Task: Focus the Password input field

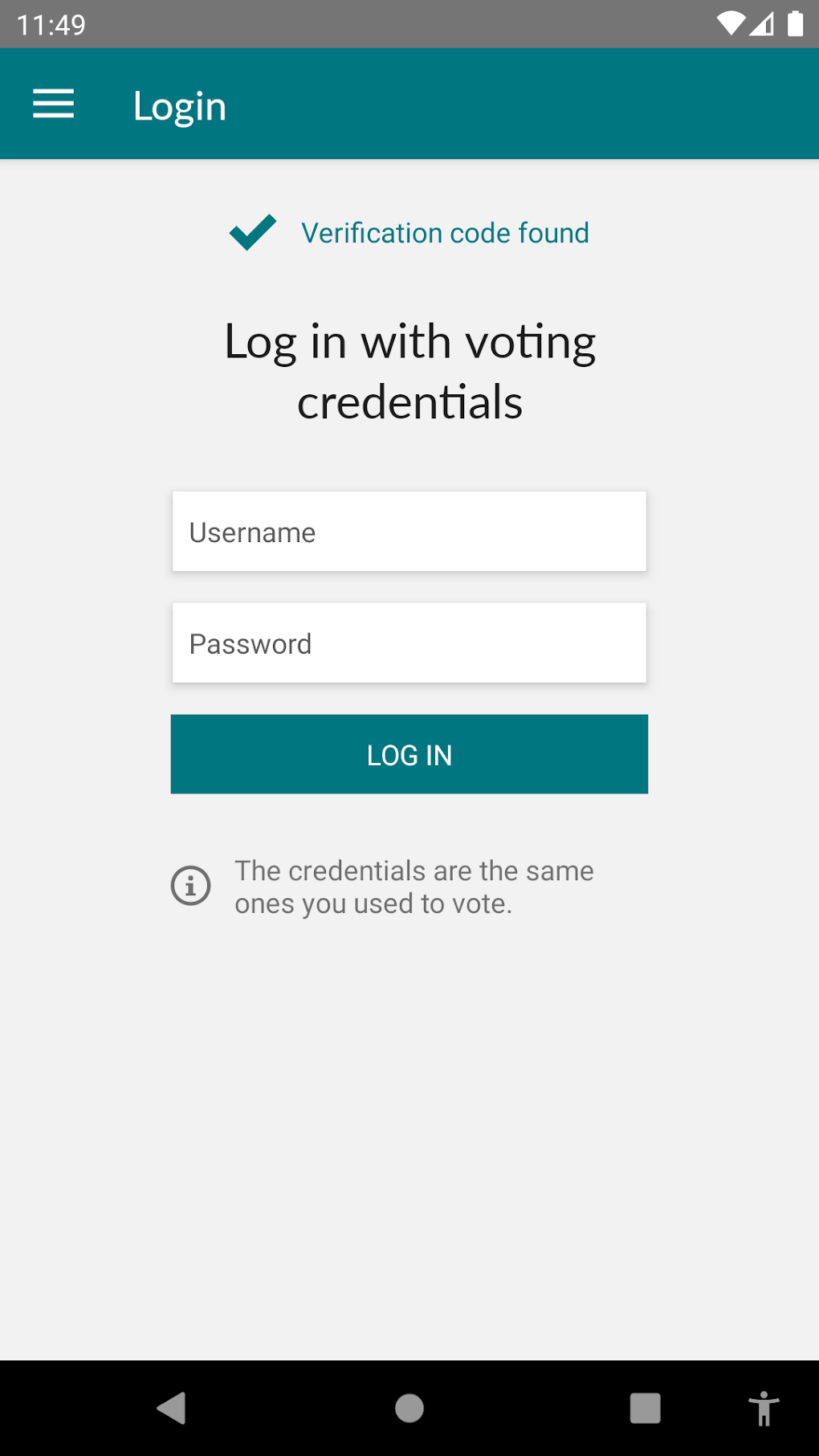Action: coord(409,643)
